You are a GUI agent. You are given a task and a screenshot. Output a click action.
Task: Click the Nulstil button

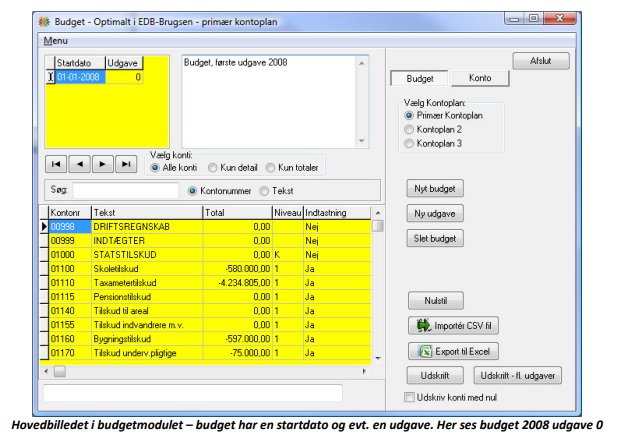coord(436,301)
